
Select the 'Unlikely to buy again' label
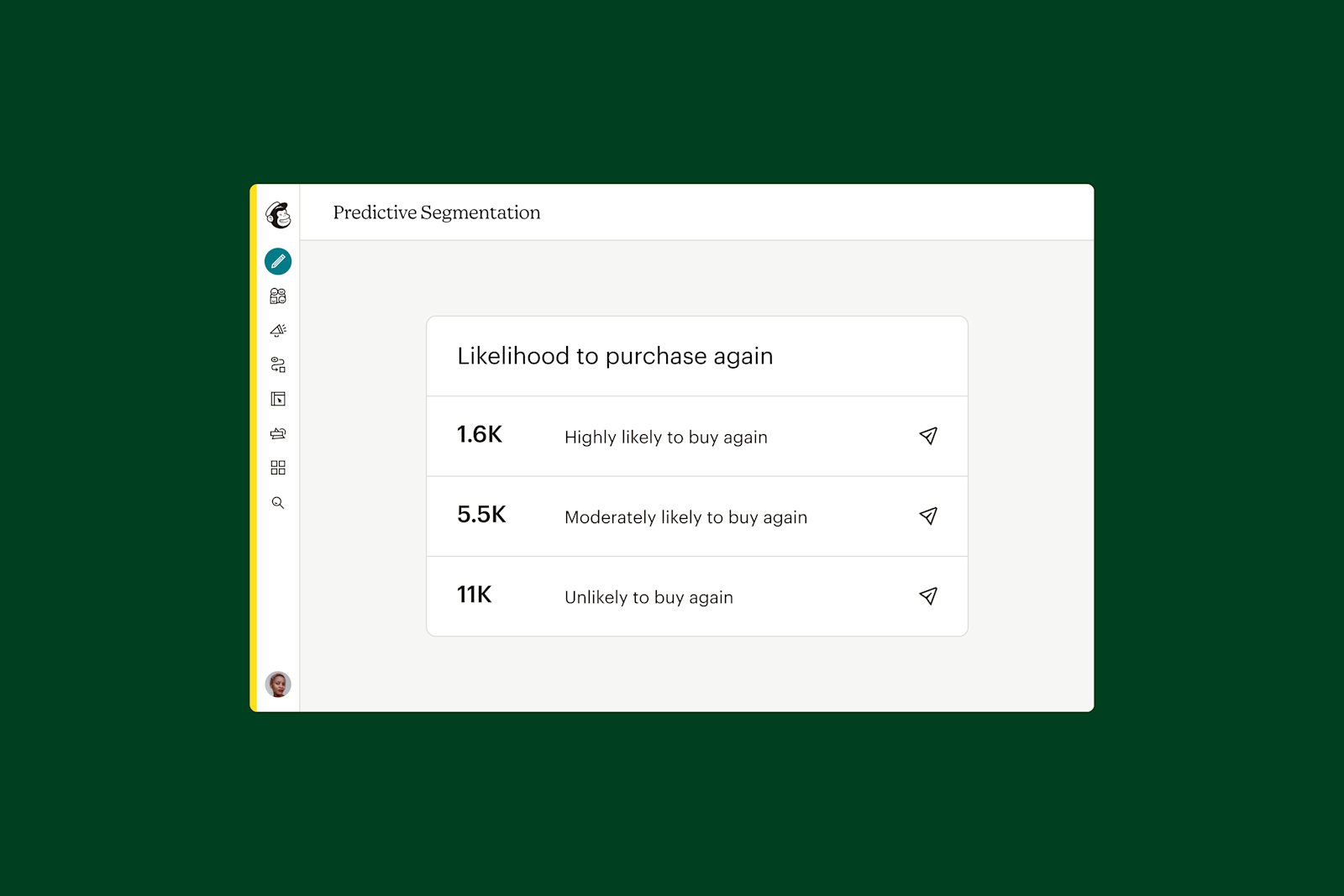[x=648, y=597]
